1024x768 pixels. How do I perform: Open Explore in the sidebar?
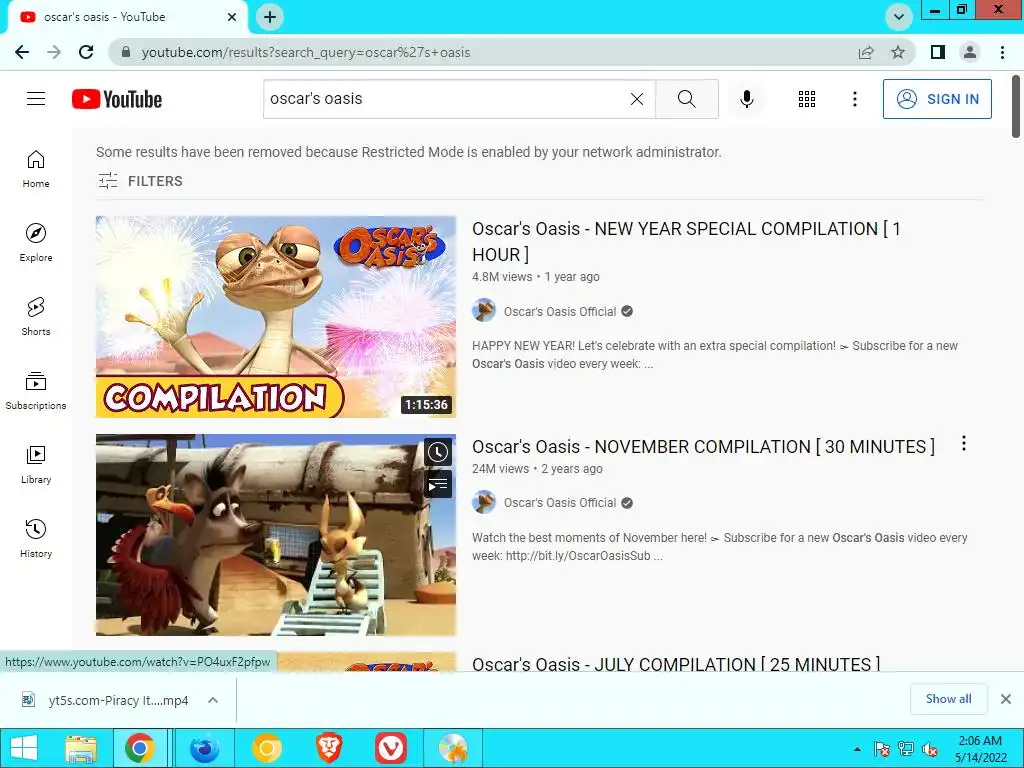click(36, 243)
